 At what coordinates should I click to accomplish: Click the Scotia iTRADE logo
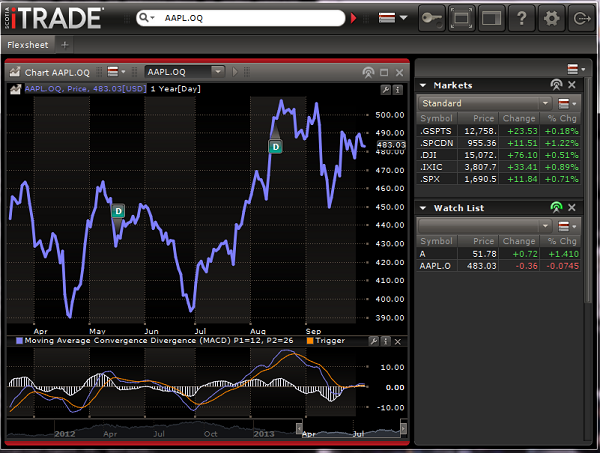(x=54, y=18)
